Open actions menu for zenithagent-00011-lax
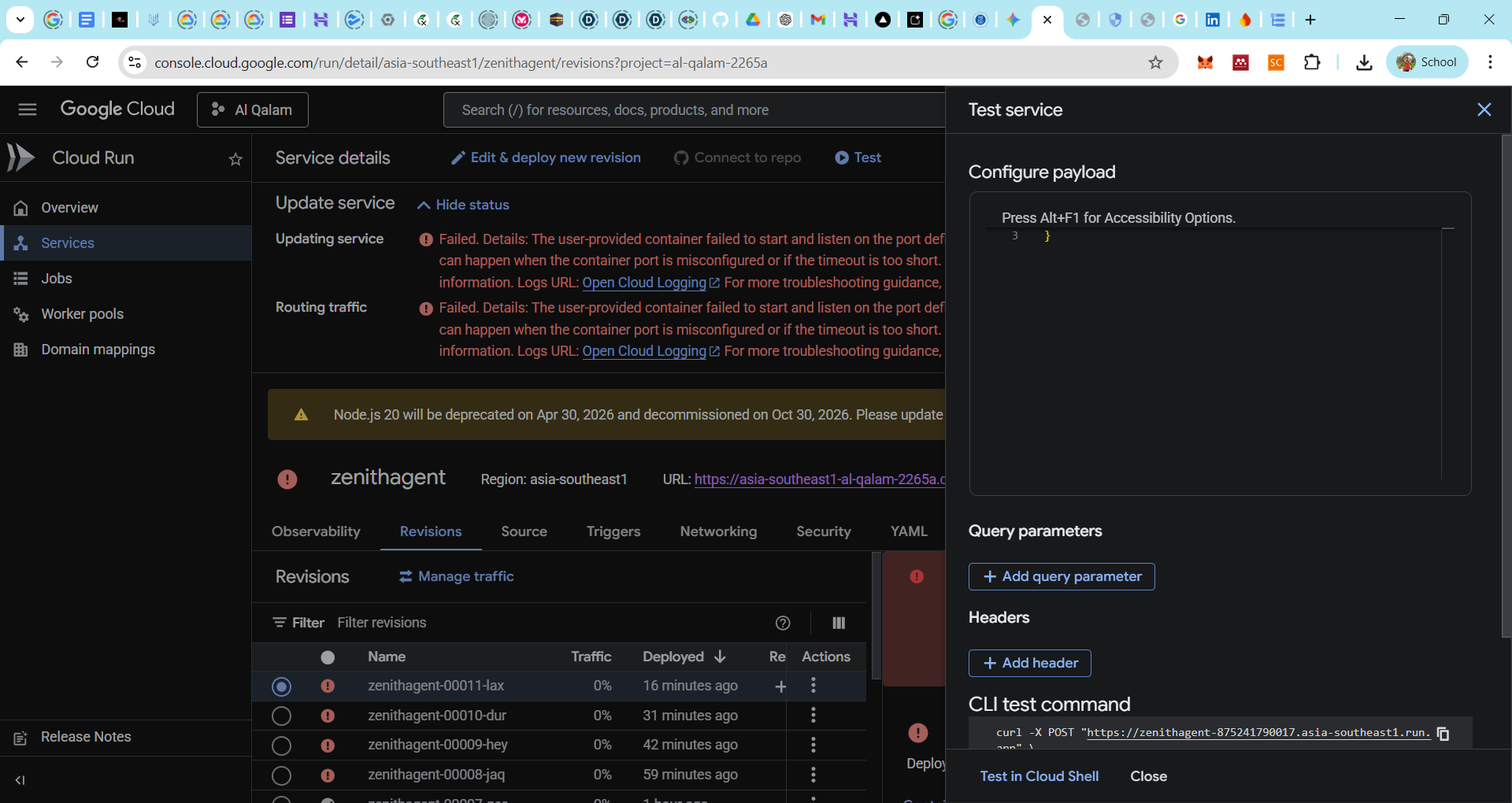1512x803 pixels. coord(813,686)
